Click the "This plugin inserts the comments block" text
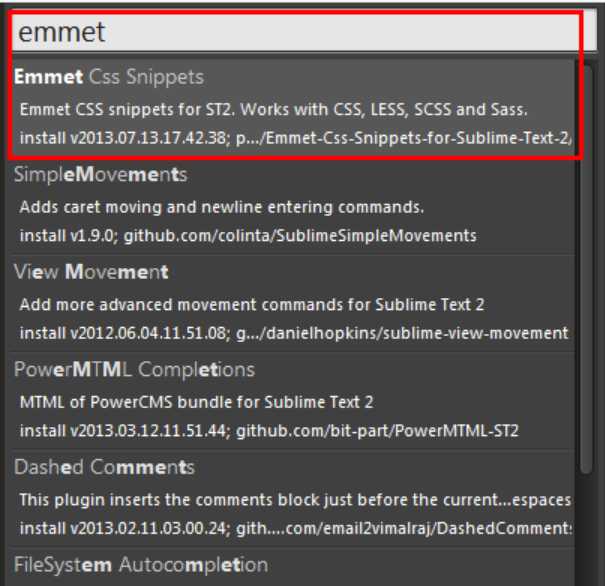 point(290,499)
